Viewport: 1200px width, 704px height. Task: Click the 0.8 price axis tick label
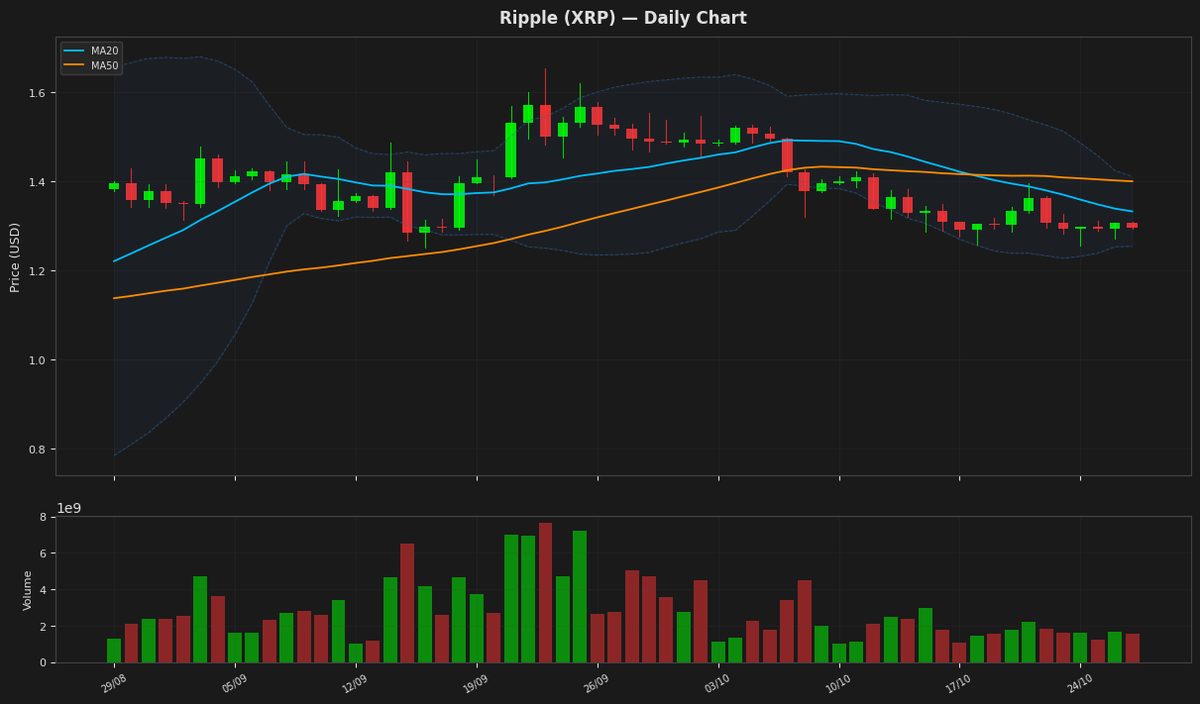37,449
